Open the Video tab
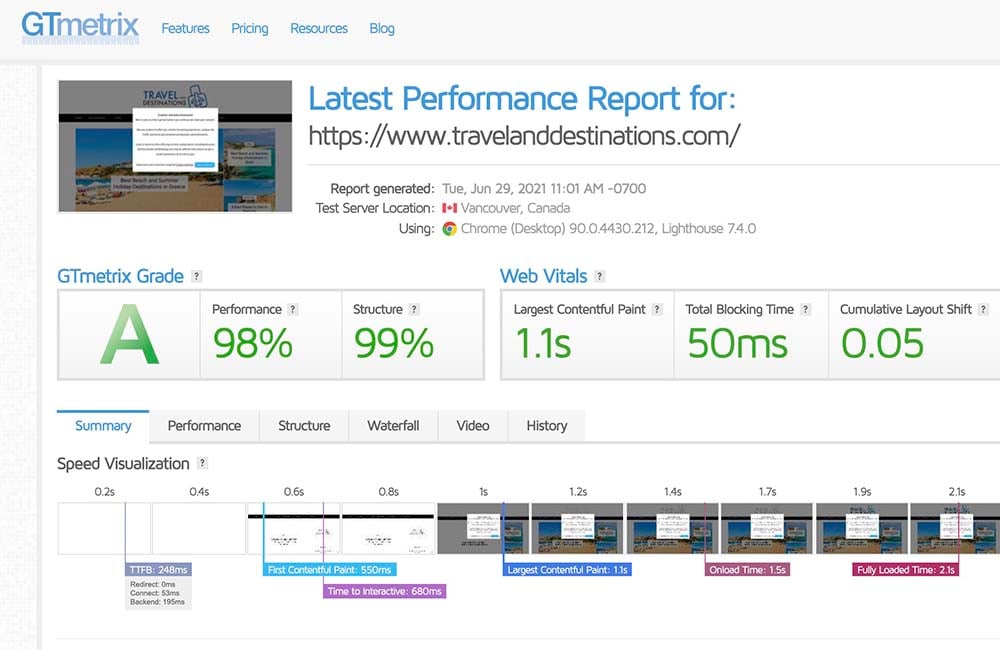The height and width of the screenshot is (650, 1000). pyautogui.click(x=473, y=425)
